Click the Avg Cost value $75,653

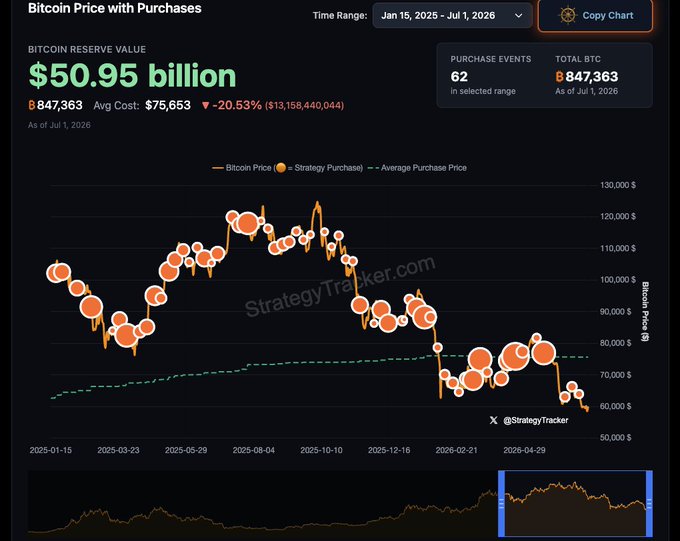pos(168,105)
